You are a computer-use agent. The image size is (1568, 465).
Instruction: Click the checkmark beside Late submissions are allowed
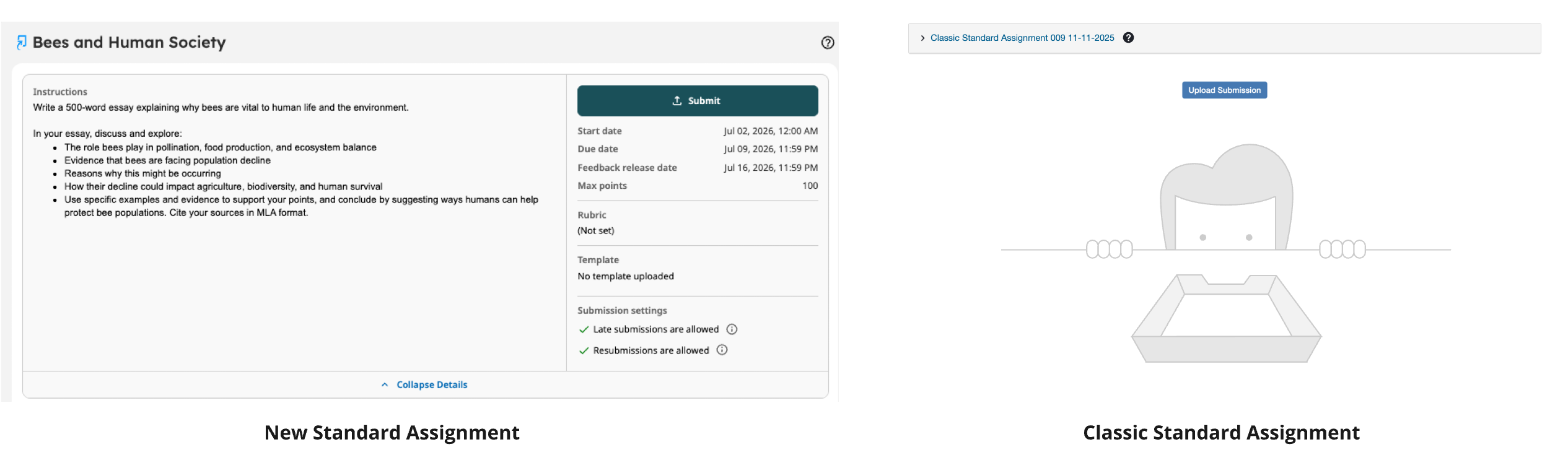coord(584,329)
